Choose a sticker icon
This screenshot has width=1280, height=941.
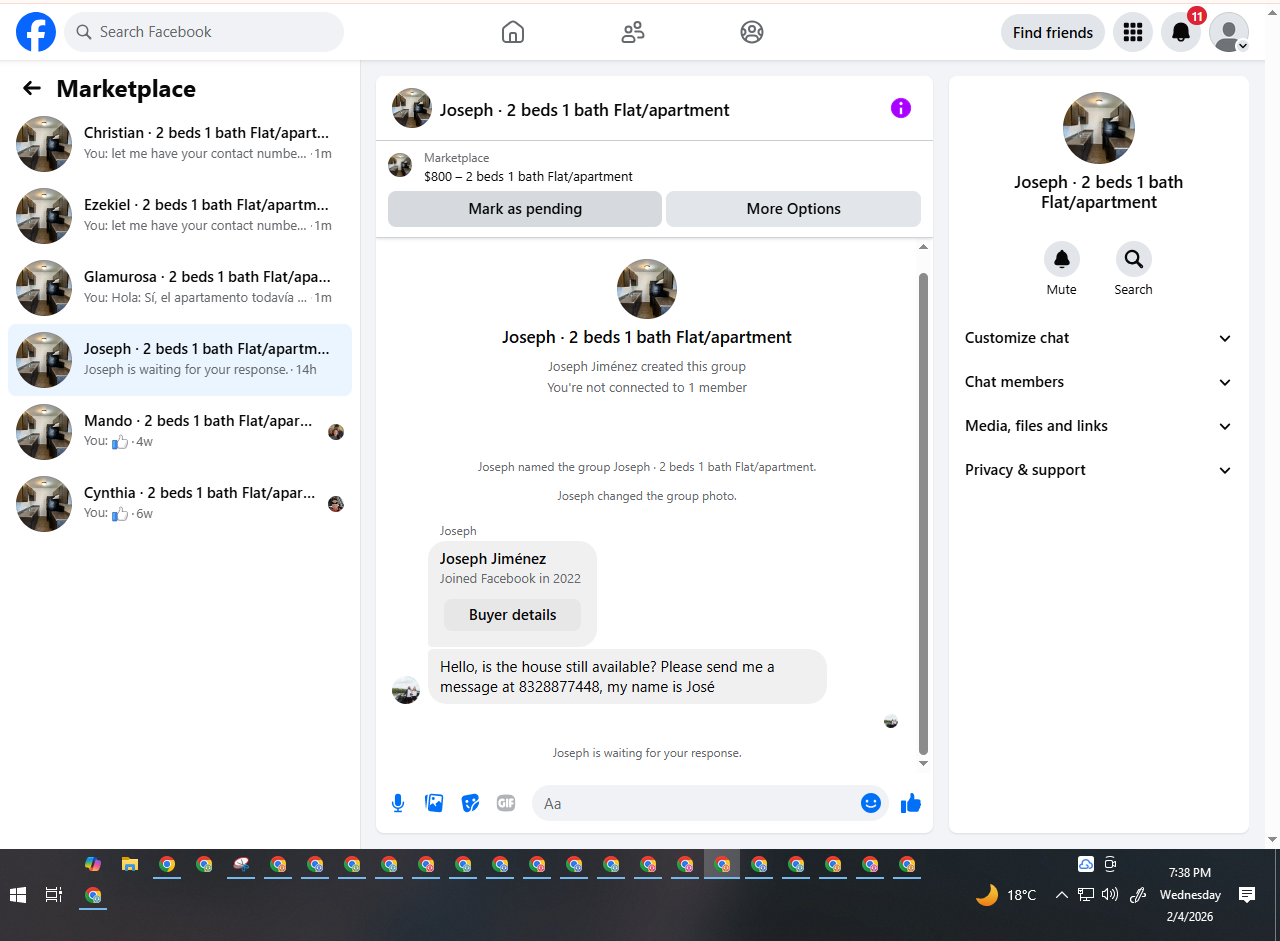(470, 803)
